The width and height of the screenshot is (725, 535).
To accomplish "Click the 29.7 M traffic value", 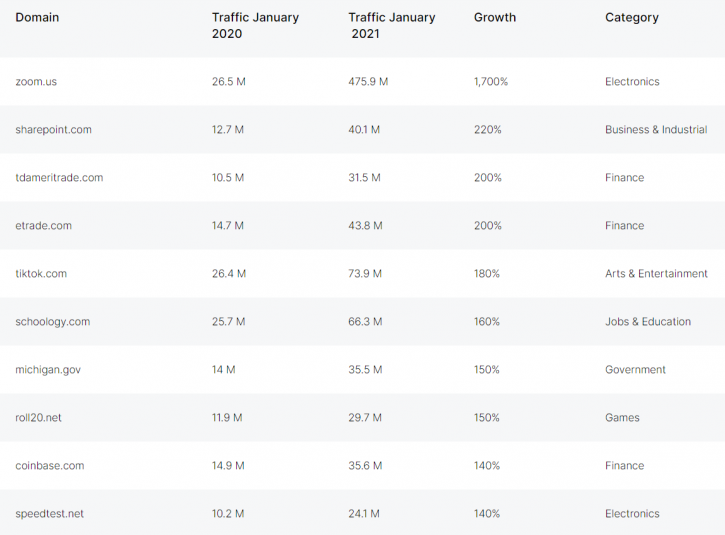I will point(365,418).
